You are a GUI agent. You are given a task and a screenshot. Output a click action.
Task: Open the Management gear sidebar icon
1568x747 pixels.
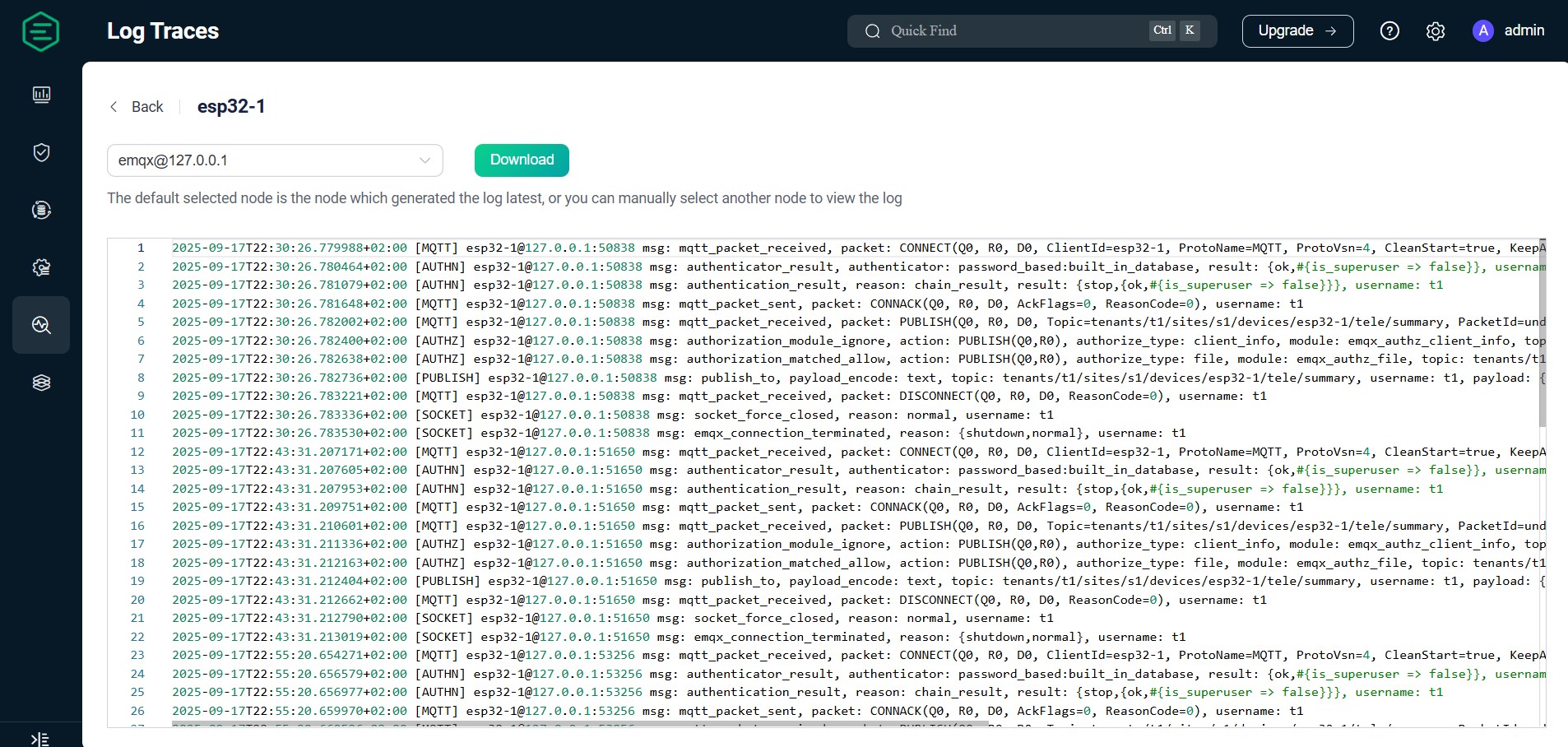click(x=41, y=267)
